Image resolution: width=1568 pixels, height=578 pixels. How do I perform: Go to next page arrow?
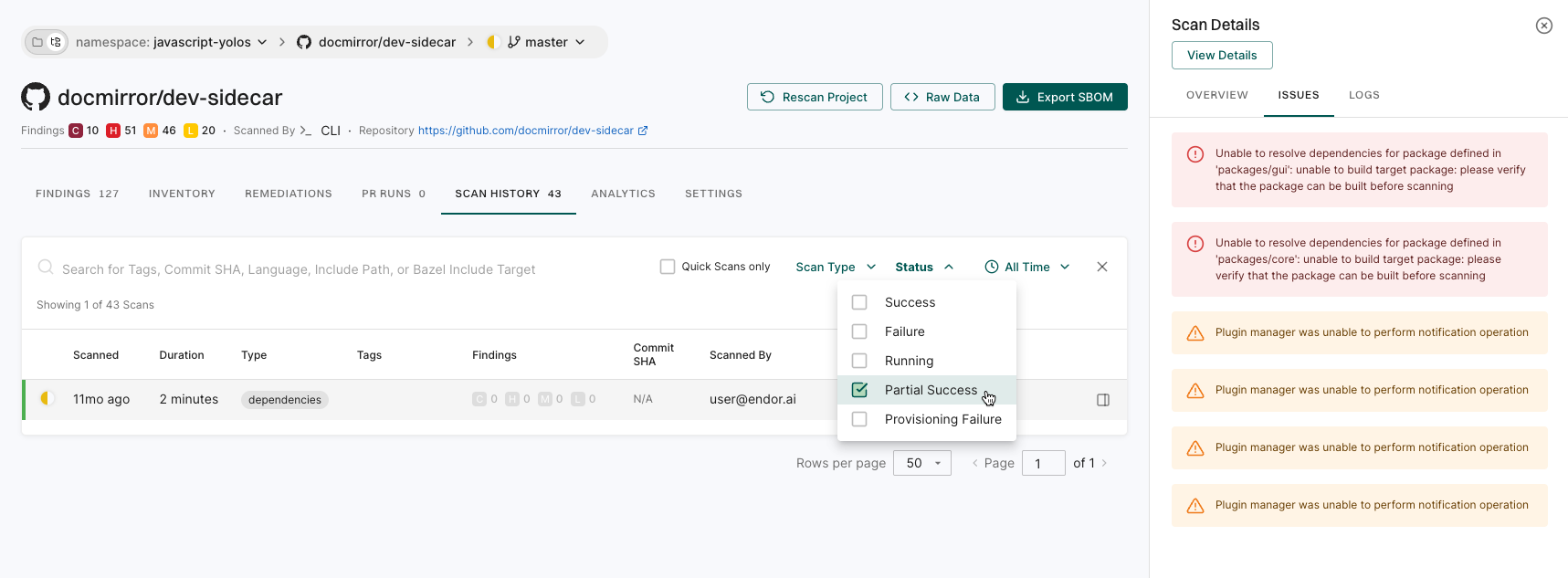click(1104, 463)
